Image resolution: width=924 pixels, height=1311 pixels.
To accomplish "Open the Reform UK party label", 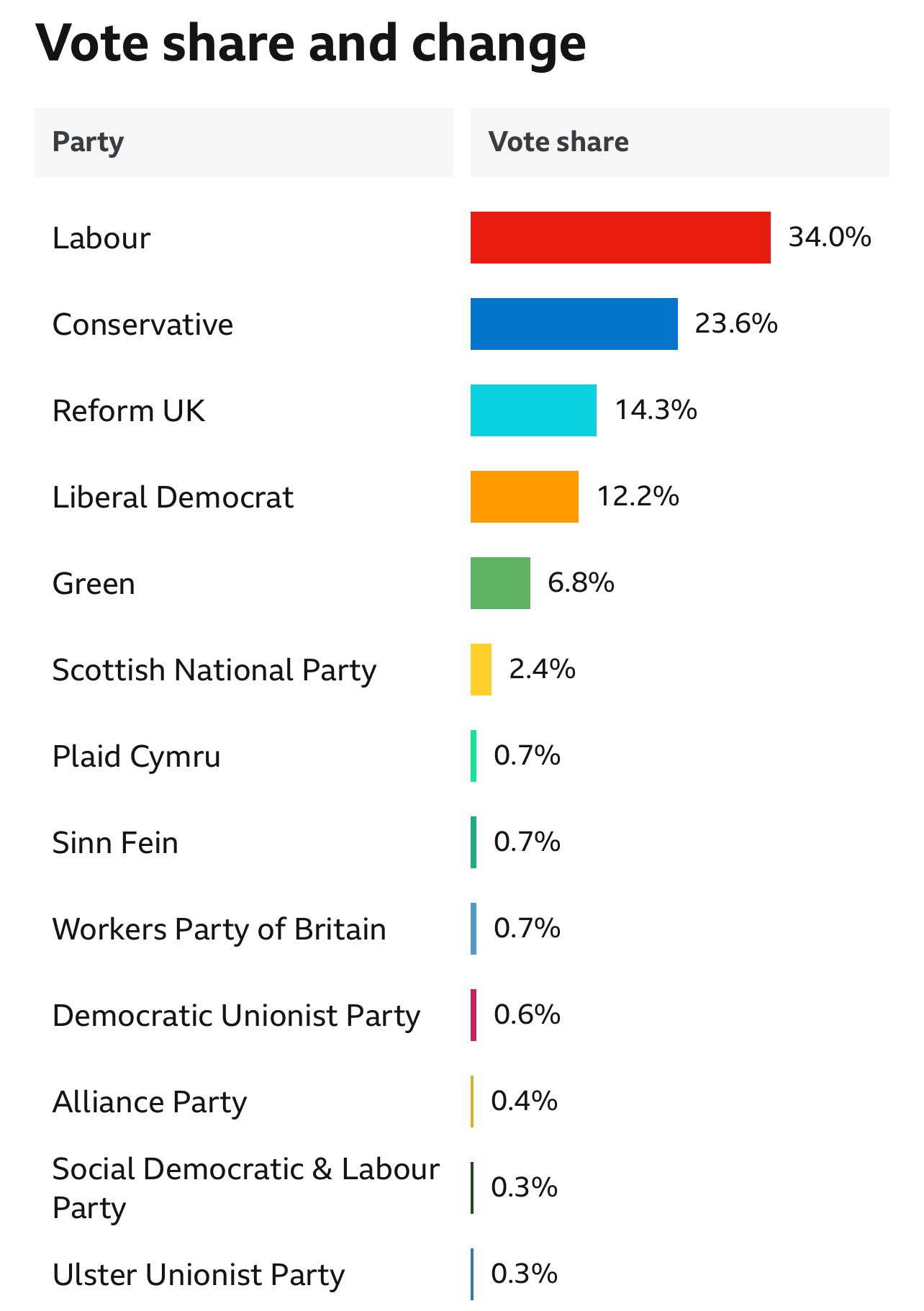I will pyautogui.click(x=129, y=411).
